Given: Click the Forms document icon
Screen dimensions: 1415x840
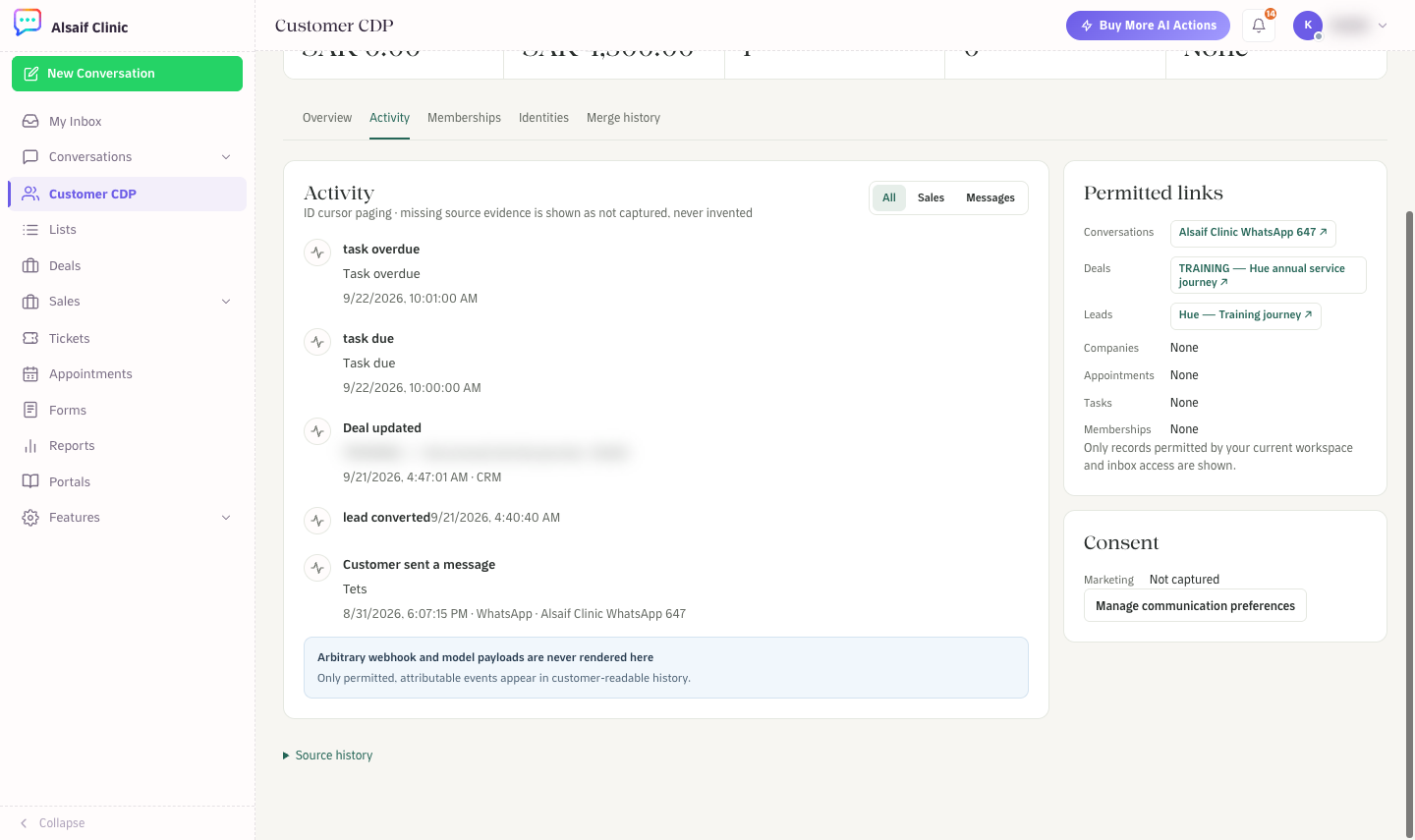Looking at the screenshot, I should click(x=30, y=410).
